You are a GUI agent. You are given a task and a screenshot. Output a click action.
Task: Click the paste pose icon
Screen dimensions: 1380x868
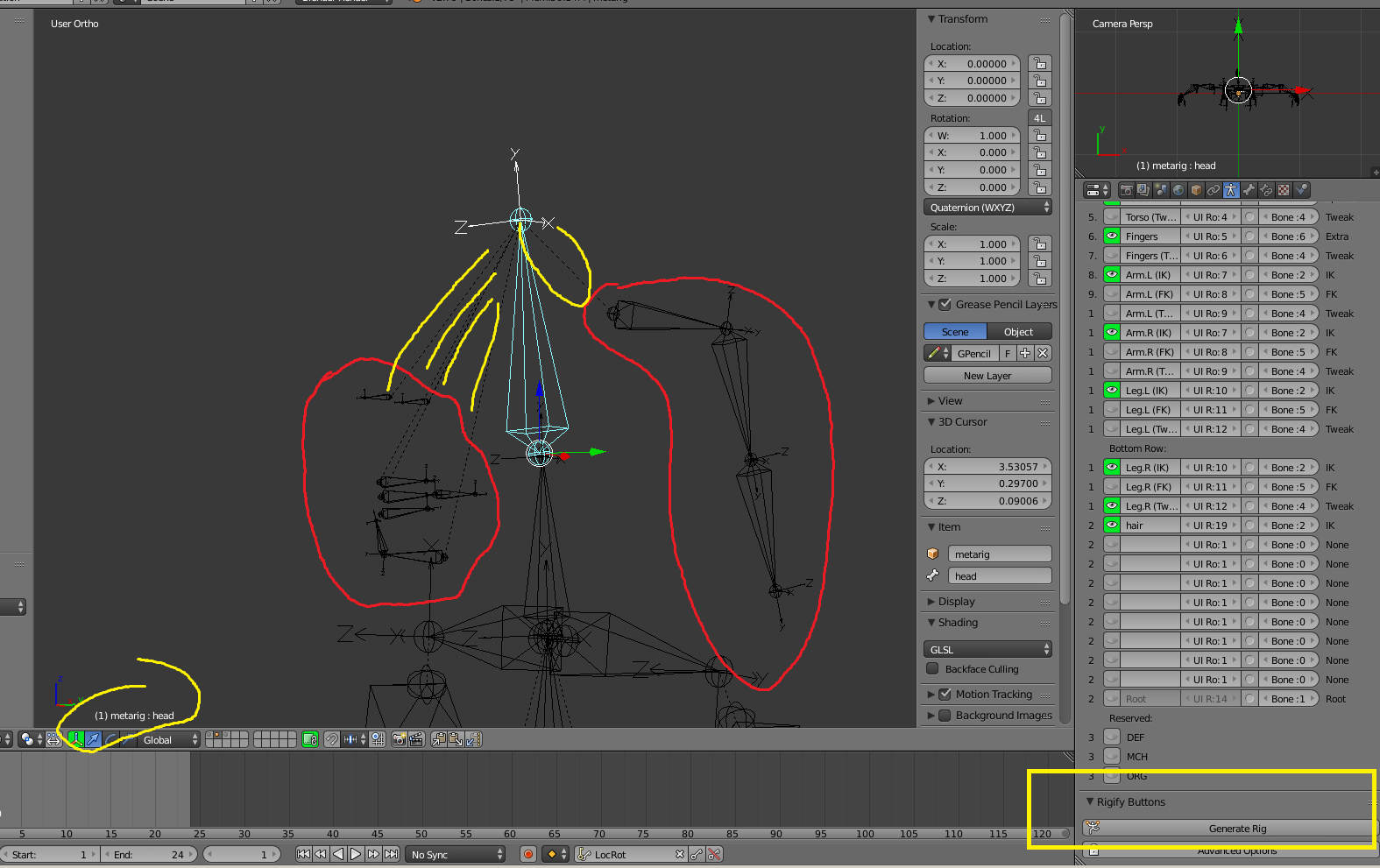click(x=456, y=740)
